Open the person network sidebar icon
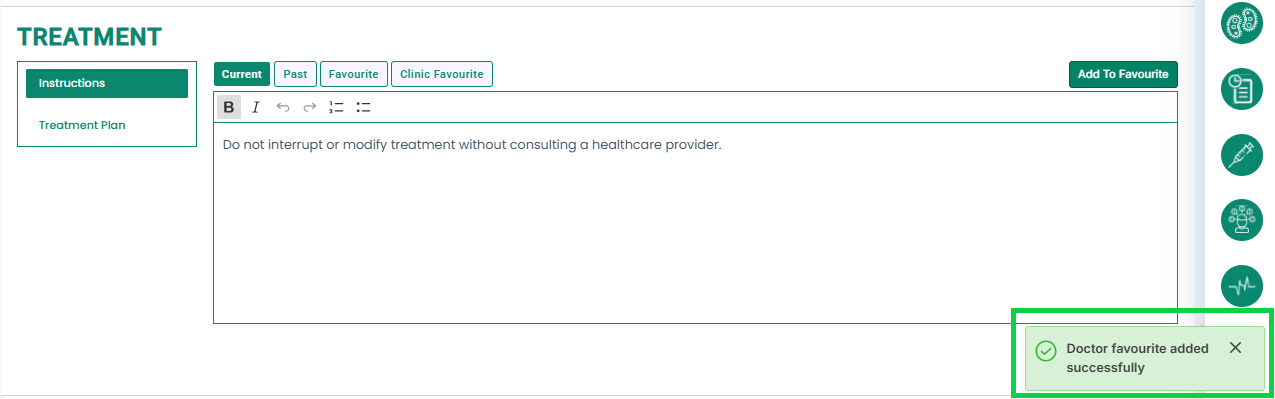 [x=1242, y=220]
